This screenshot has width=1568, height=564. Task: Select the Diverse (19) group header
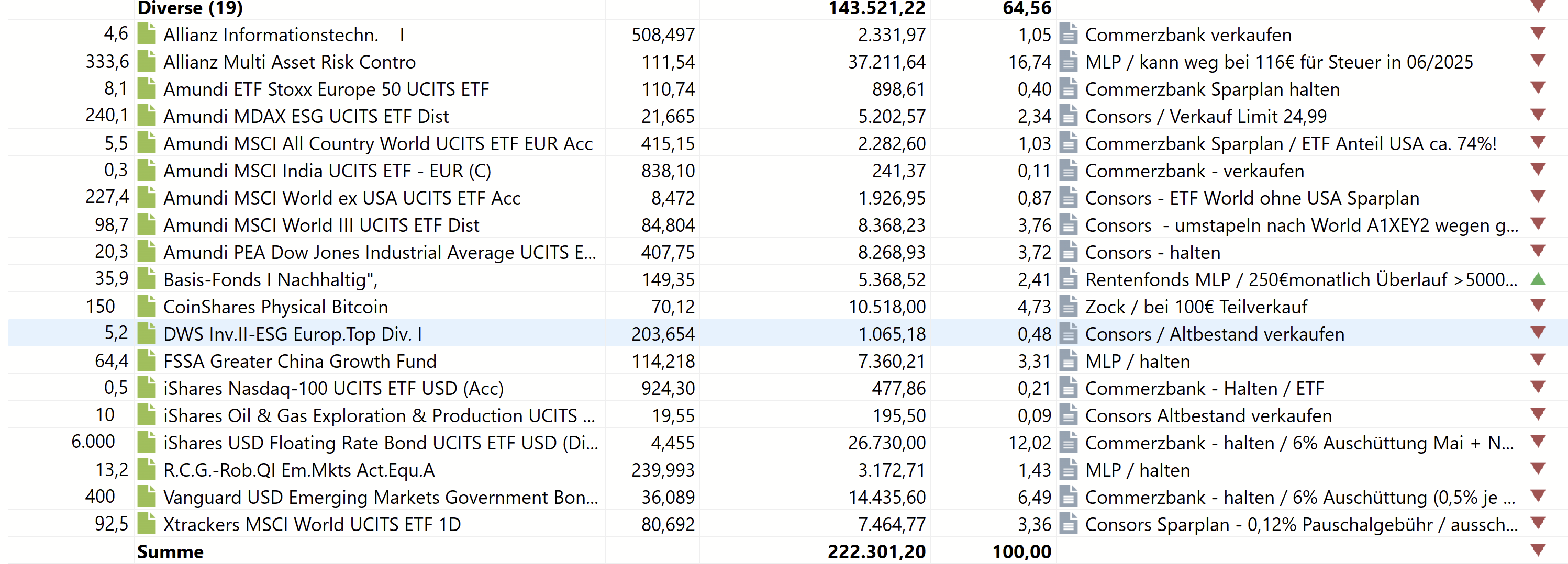coord(190,8)
